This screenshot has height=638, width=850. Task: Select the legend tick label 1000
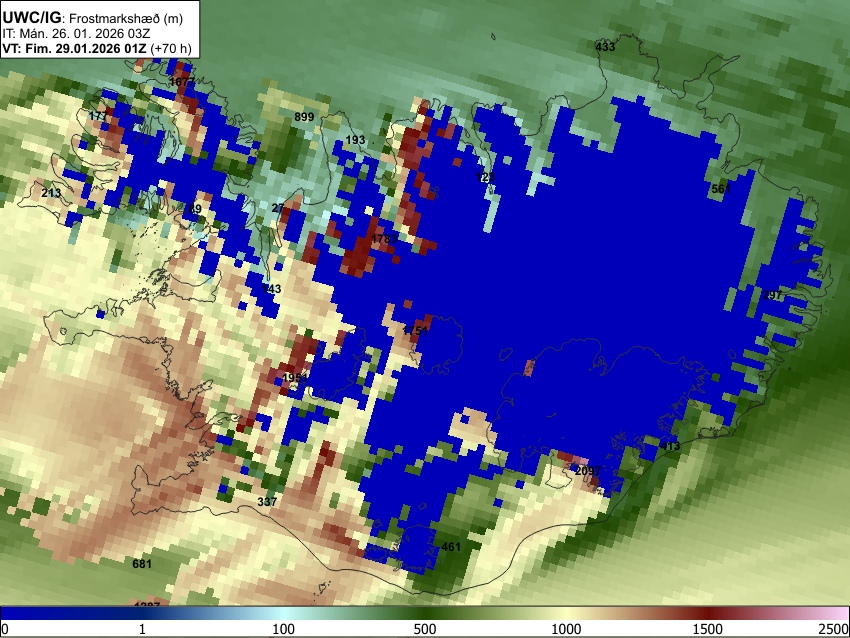566,629
